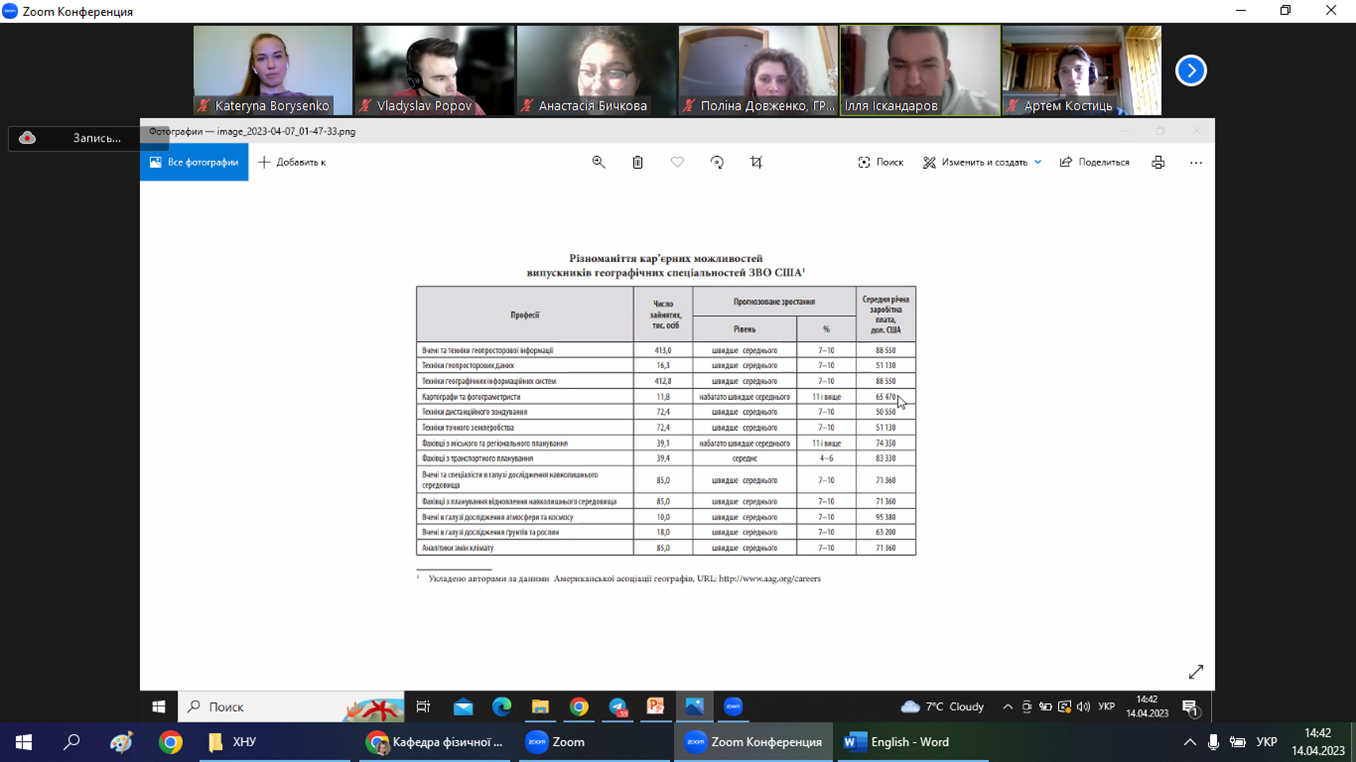This screenshot has width=1356, height=762.
Task: Select the crop tool icon
Action: coord(756,162)
